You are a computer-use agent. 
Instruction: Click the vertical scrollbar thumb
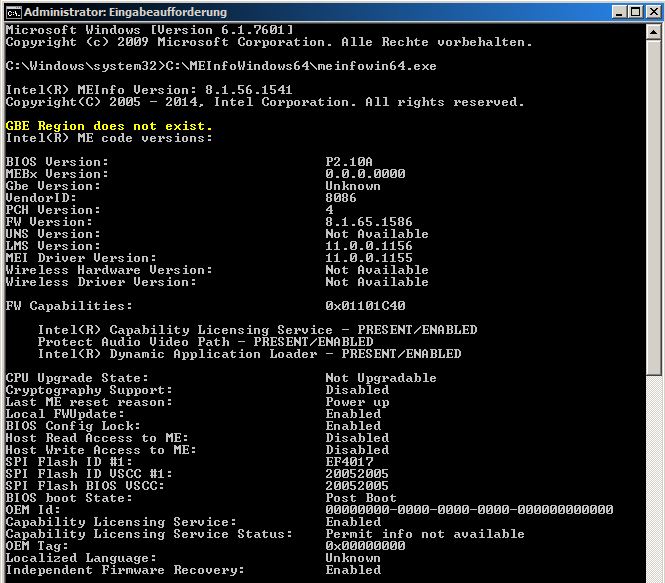[653, 207]
